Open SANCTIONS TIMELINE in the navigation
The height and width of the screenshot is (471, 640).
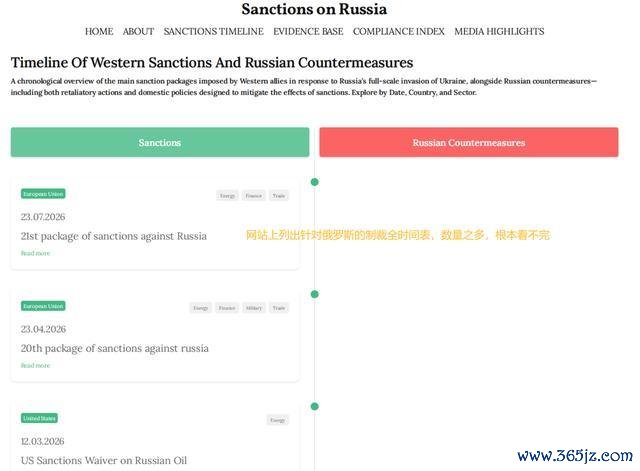pyautogui.click(x=213, y=31)
